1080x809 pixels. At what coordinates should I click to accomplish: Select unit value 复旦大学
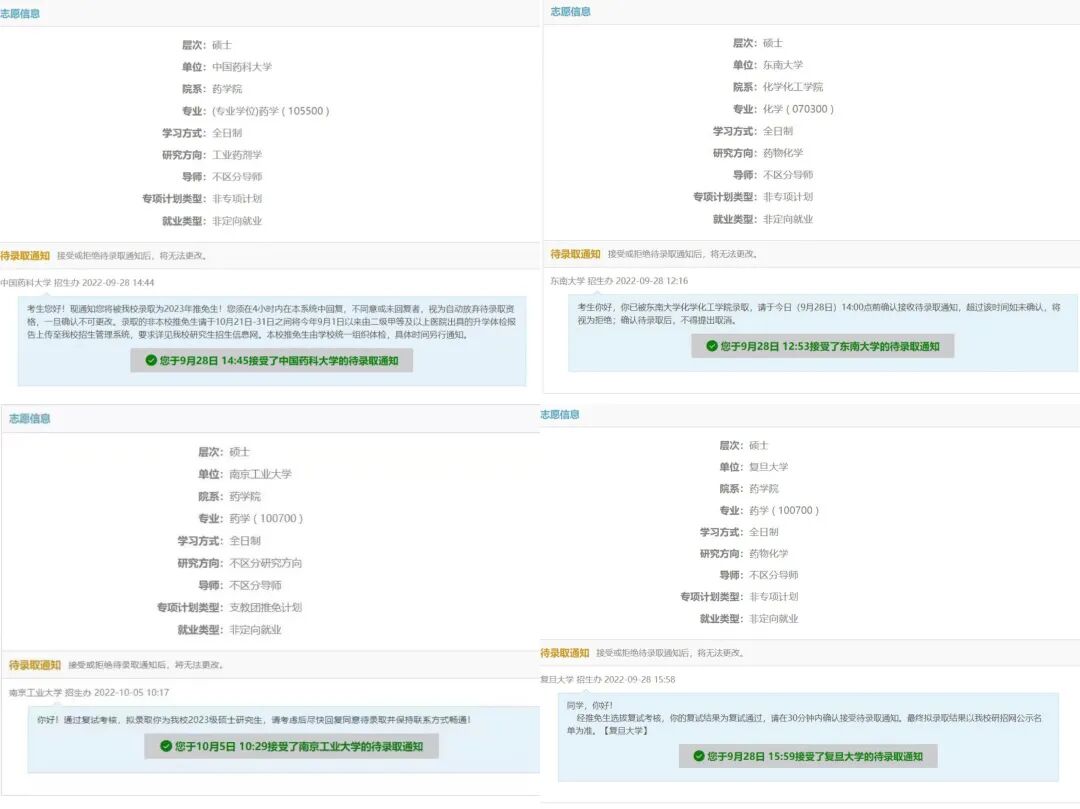click(769, 467)
